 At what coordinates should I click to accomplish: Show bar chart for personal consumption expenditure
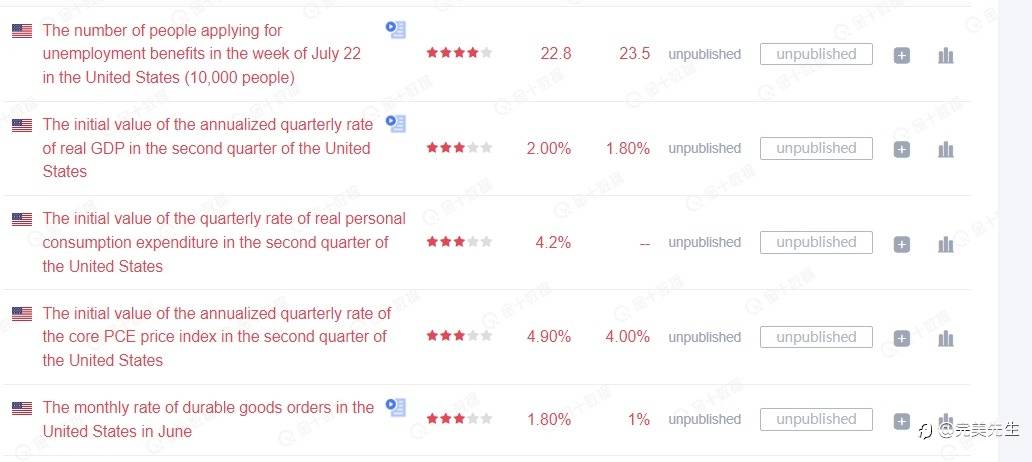click(x=945, y=243)
